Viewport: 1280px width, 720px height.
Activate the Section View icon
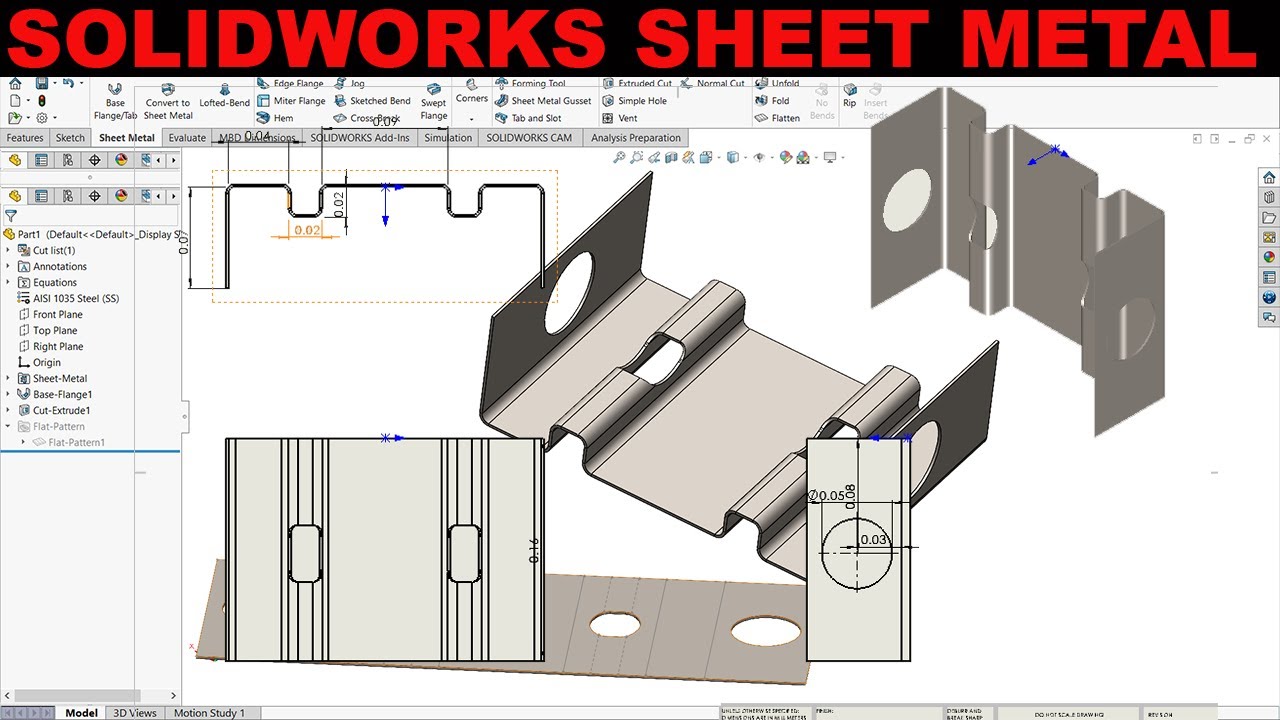pos(671,157)
